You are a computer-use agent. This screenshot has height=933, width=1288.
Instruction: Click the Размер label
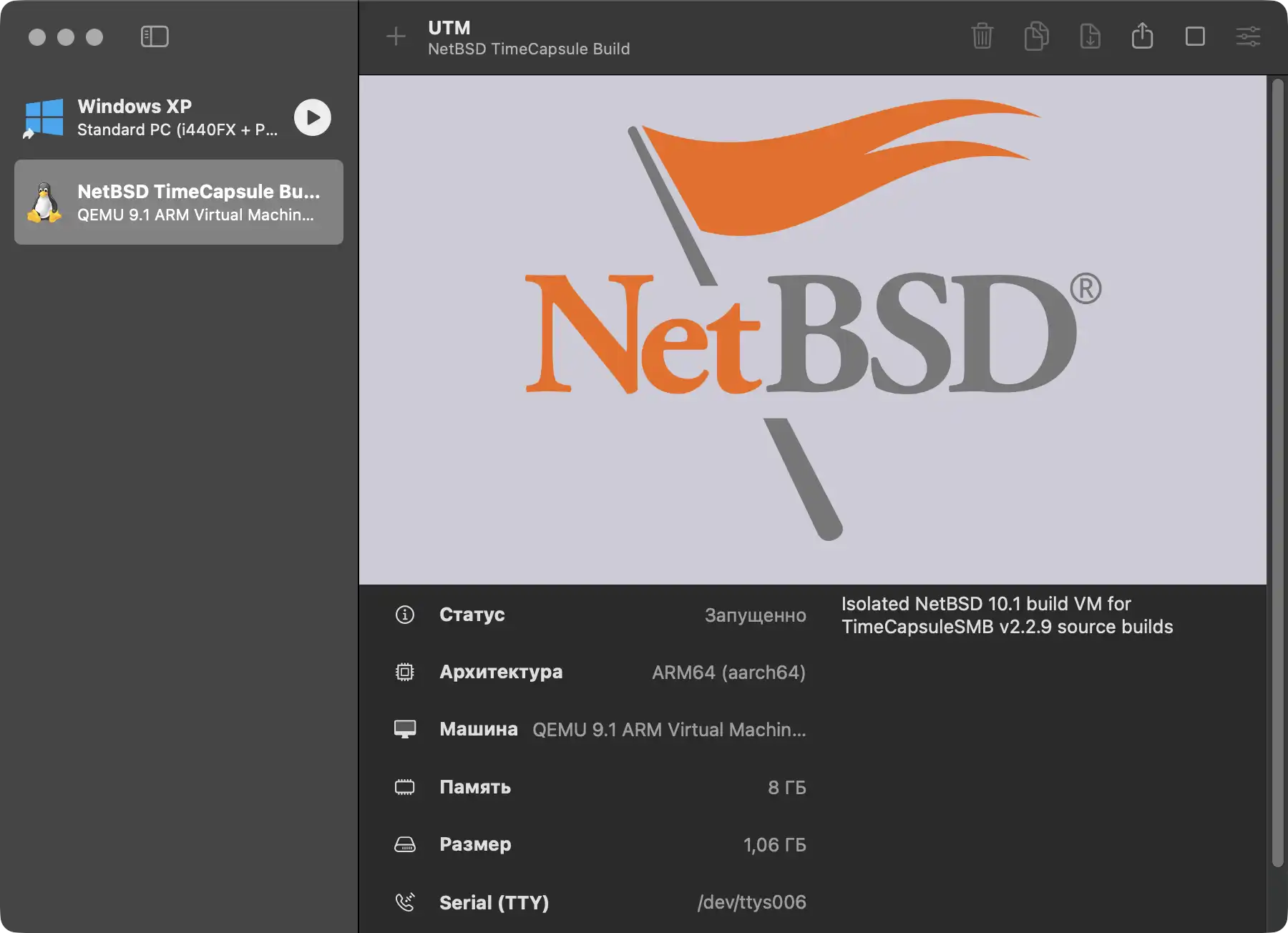click(475, 844)
